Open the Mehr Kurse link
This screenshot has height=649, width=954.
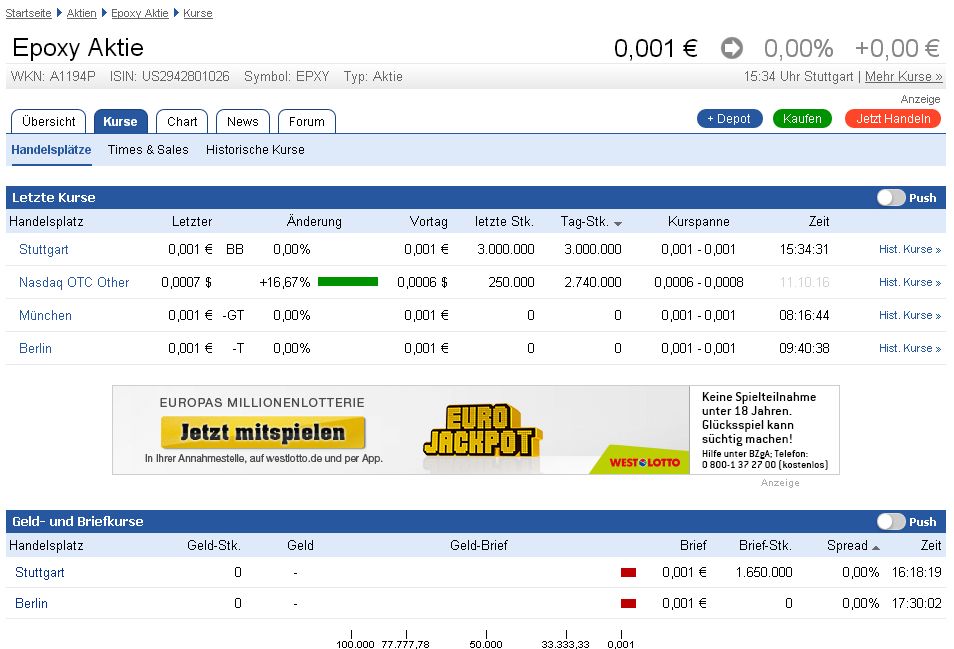tap(904, 77)
